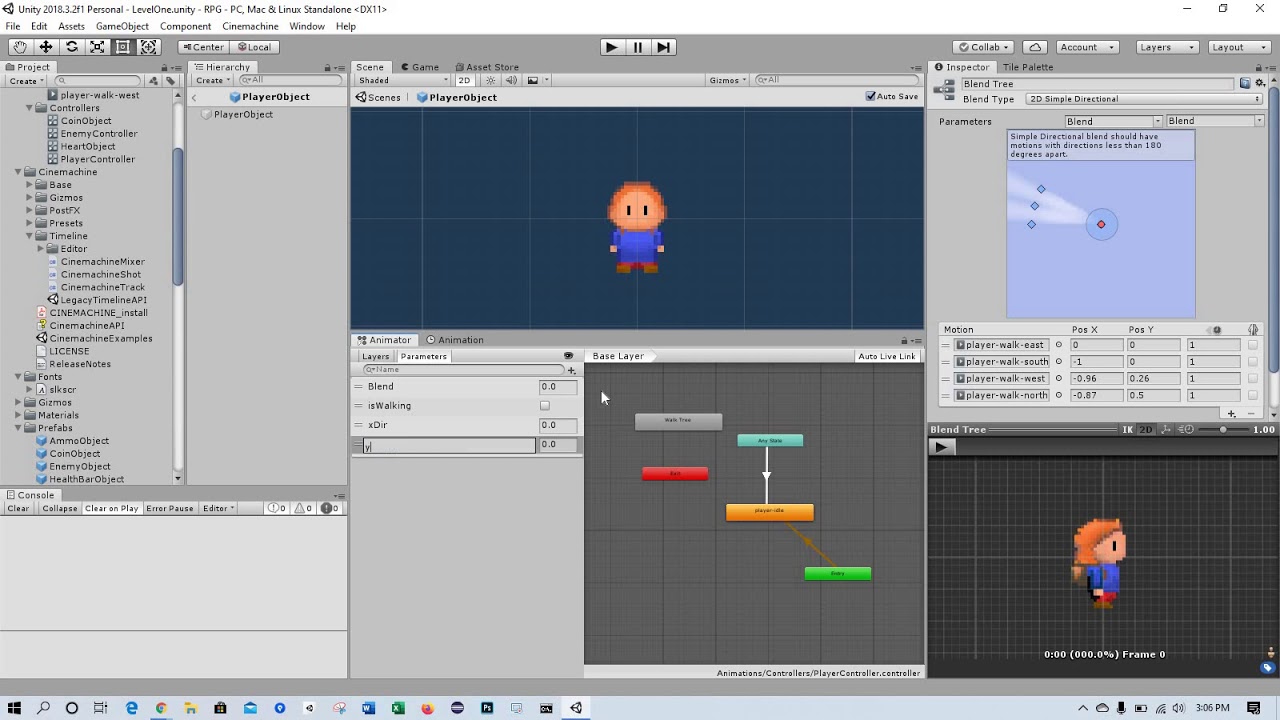Click the Pause button in the toolbar
Image resolution: width=1280 pixels, height=720 pixels.
637,47
